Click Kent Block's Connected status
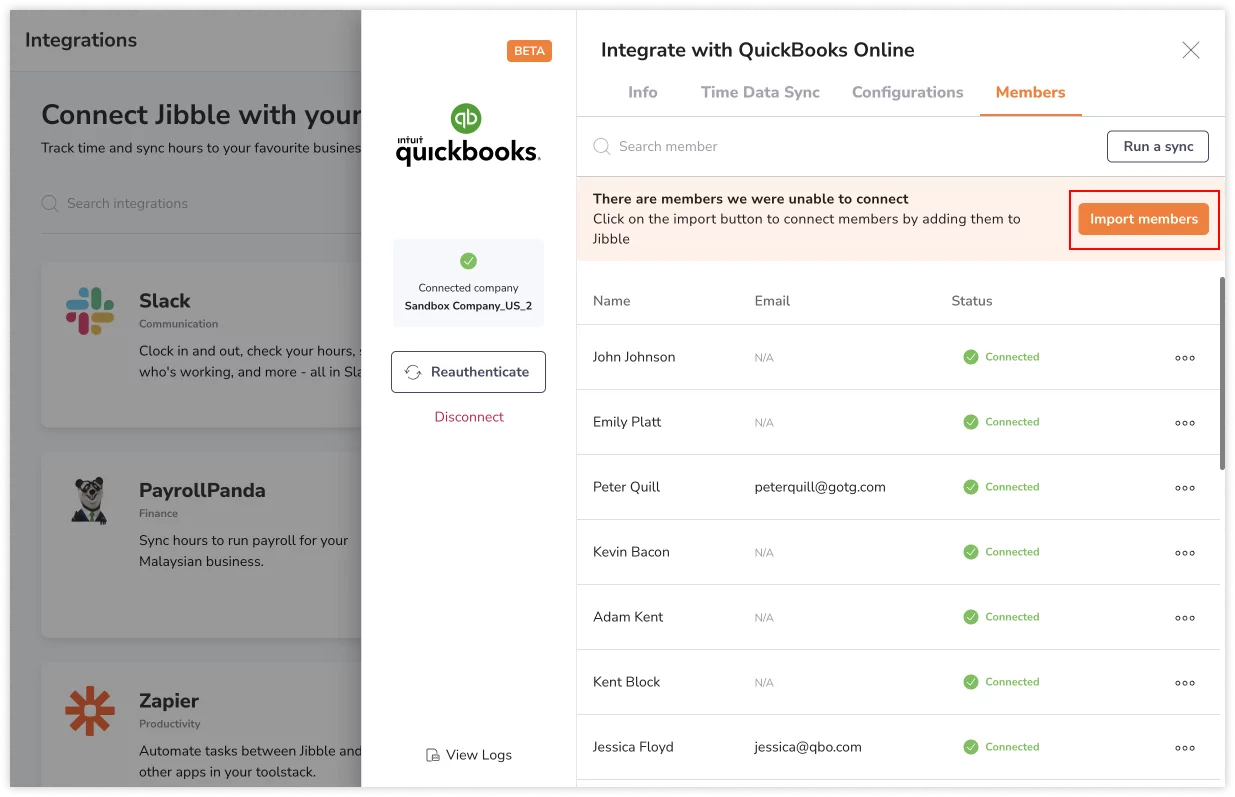Screen dimensions: 1235x797 [x=1001, y=682]
